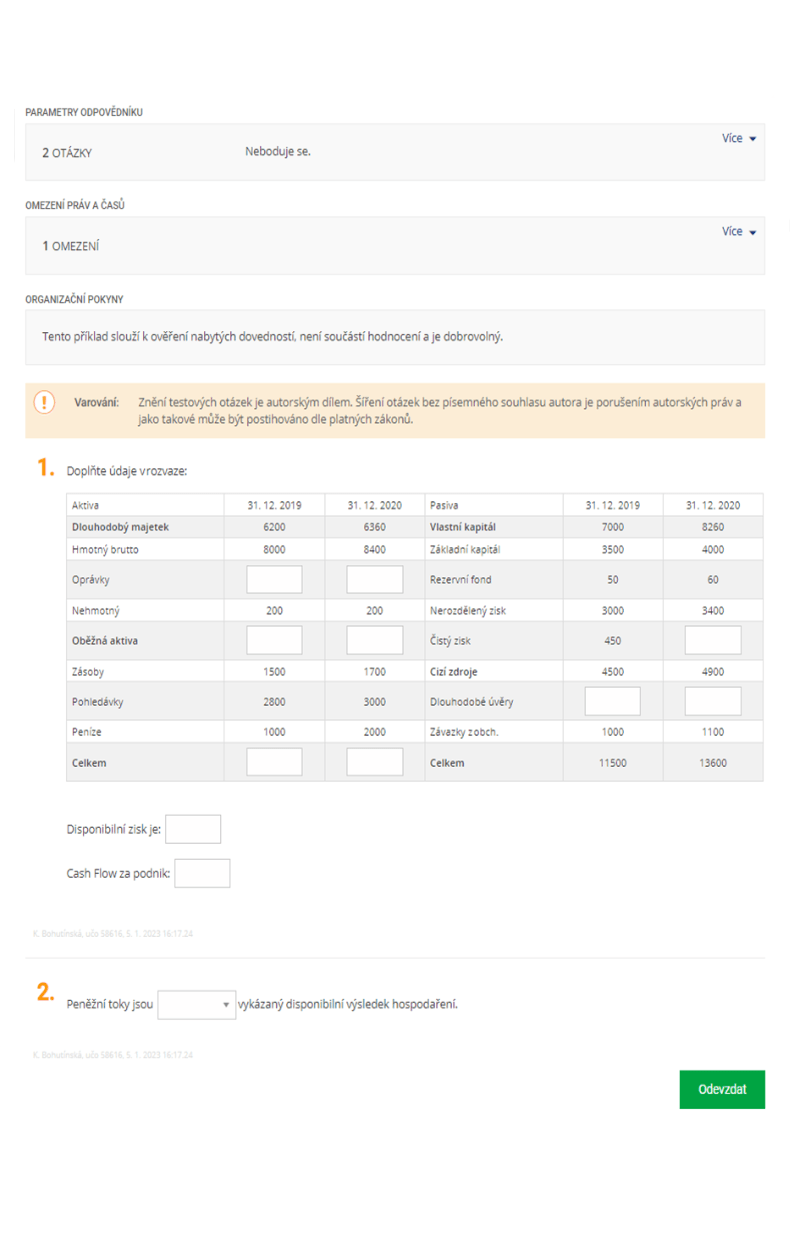Select the Oběžná aktiva 2019 input box

(274, 641)
